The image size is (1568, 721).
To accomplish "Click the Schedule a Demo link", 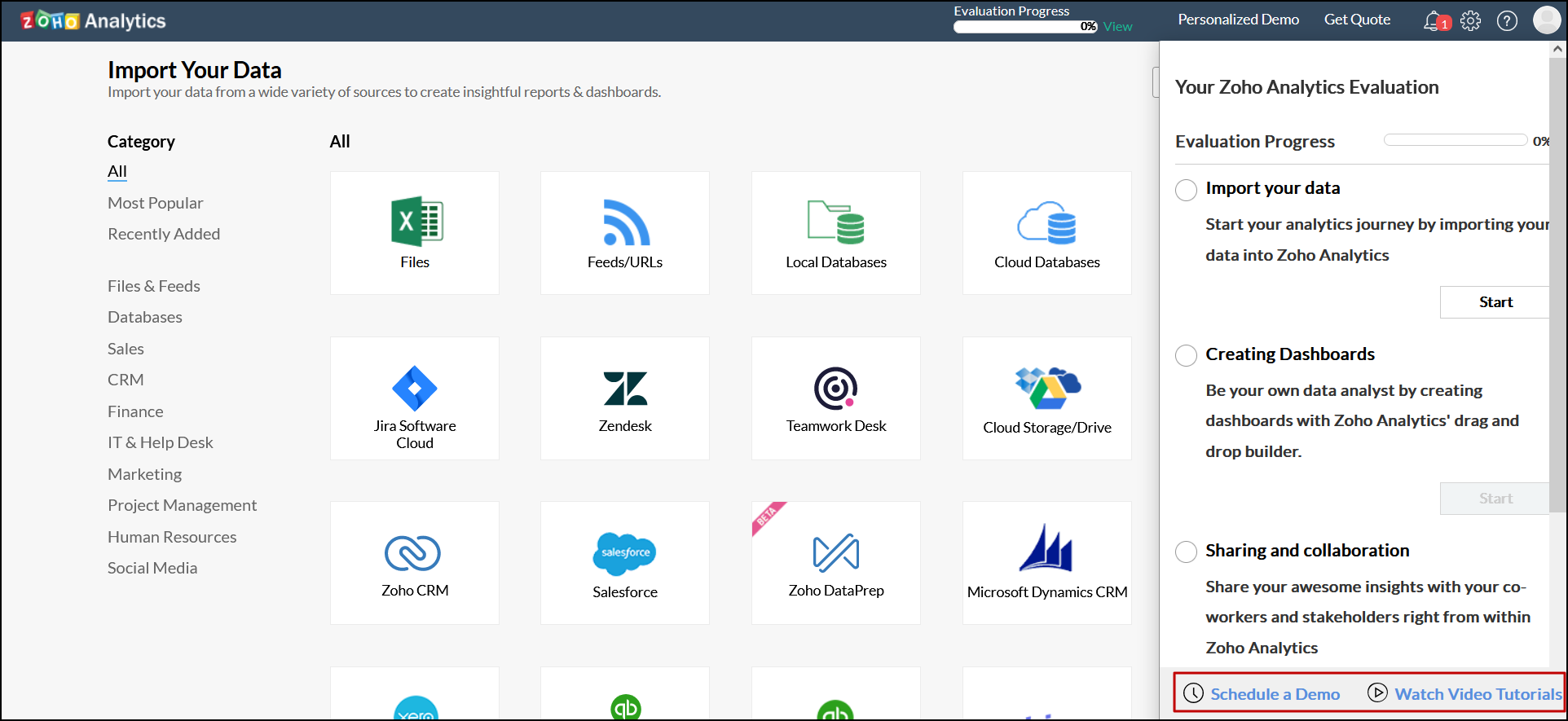I will point(1275,694).
